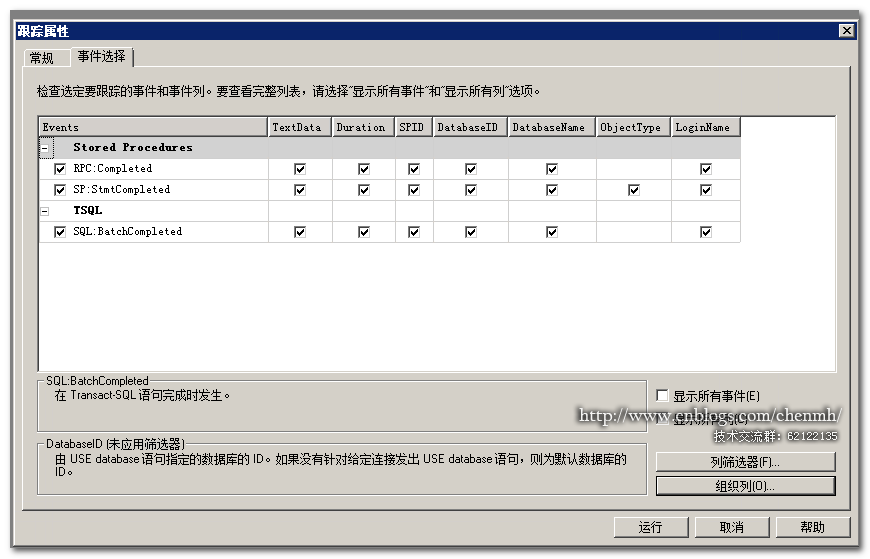Toggle Duration for SQL:BatchCompleted

[x=363, y=232]
